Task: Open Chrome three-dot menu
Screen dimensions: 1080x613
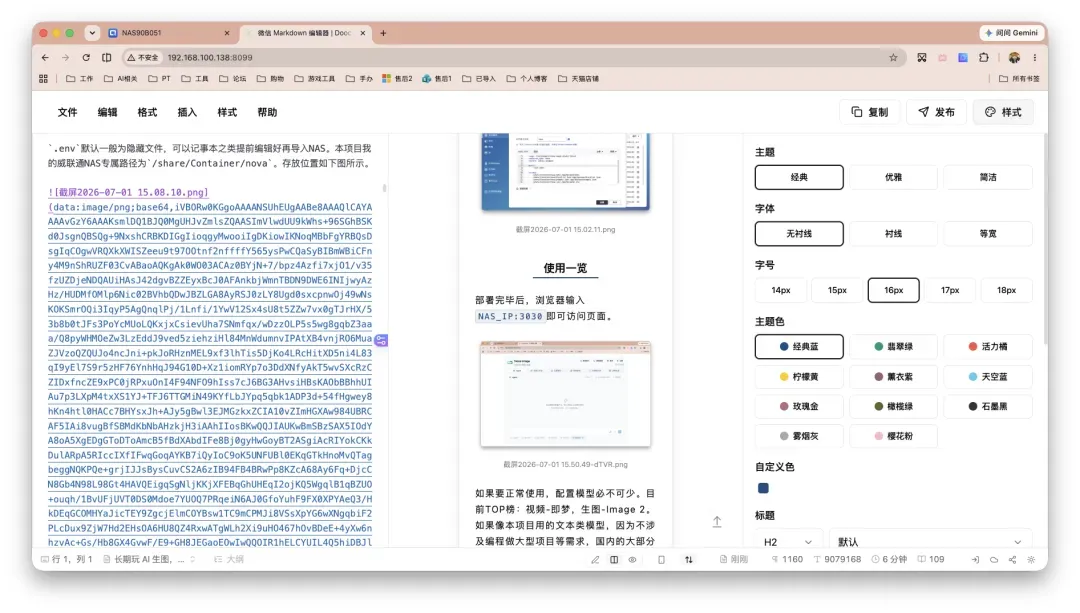Action: [x=1035, y=58]
